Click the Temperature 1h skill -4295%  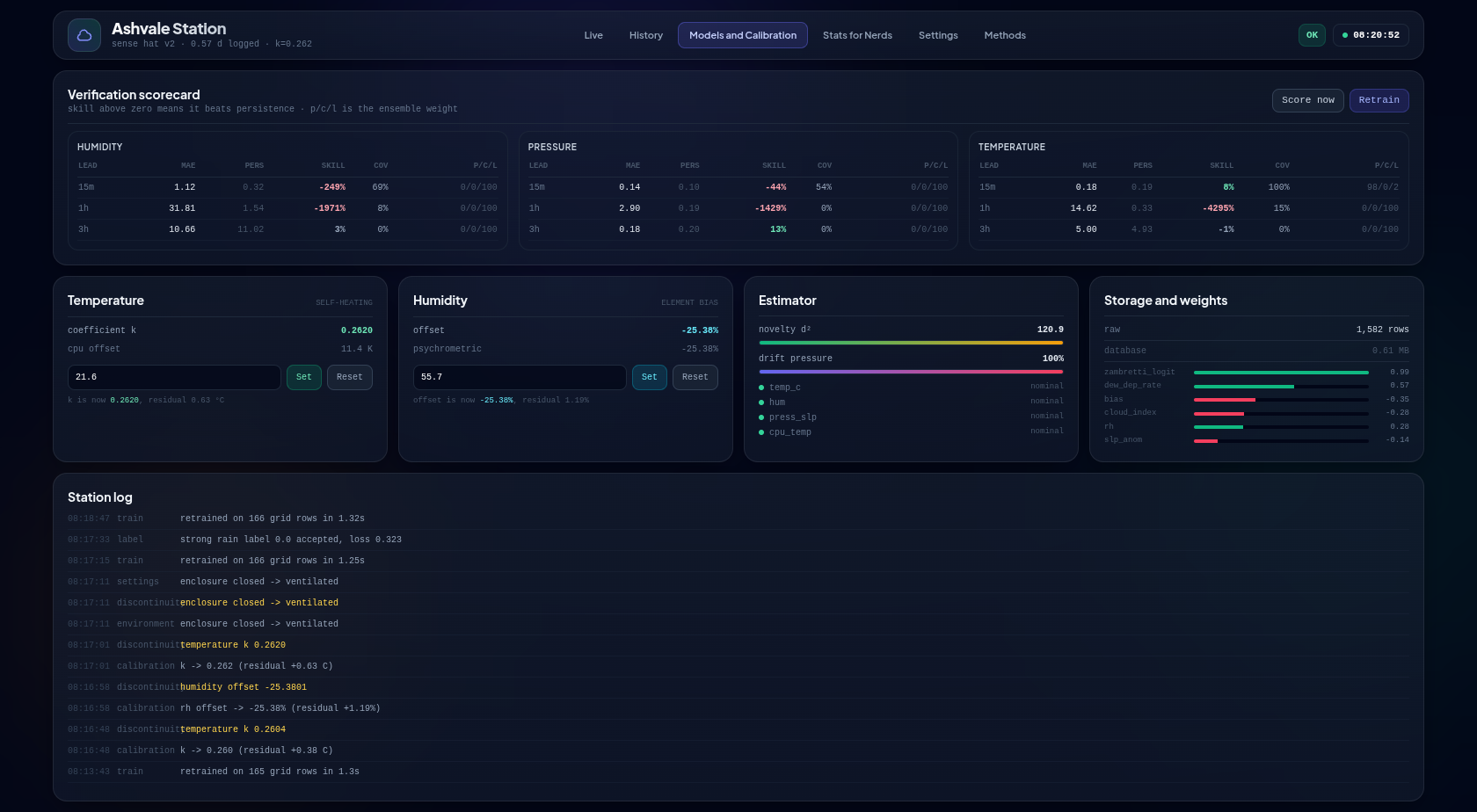click(x=1219, y=208)
